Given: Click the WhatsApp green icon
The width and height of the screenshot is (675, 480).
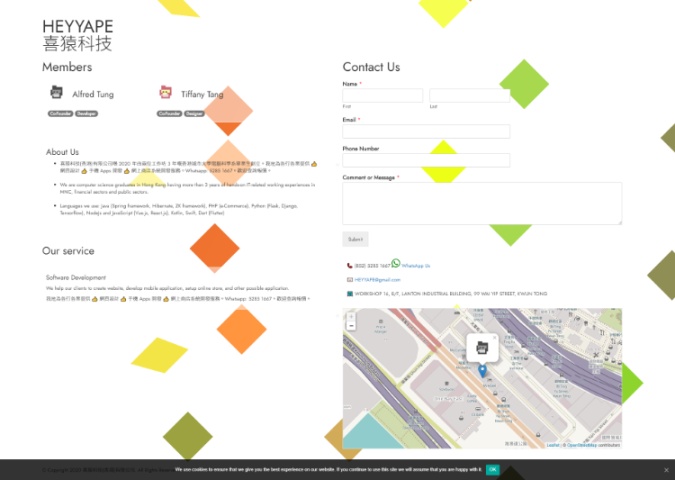Looking at the screenshot, I should pyautogui.click(x=395, y=264).
